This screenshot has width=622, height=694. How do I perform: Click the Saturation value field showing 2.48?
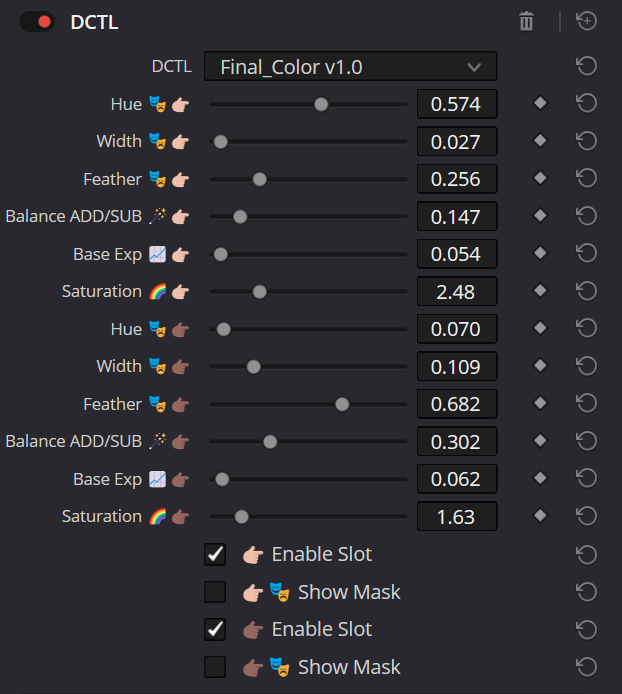click(456, 292)
